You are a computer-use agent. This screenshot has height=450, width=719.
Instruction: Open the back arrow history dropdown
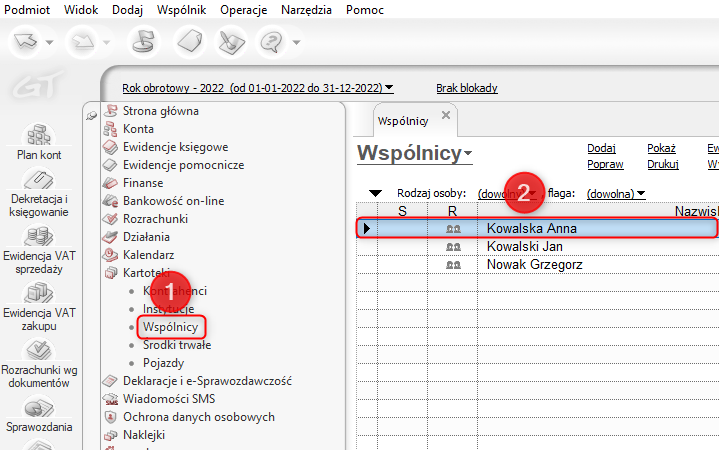coord(50,43)
